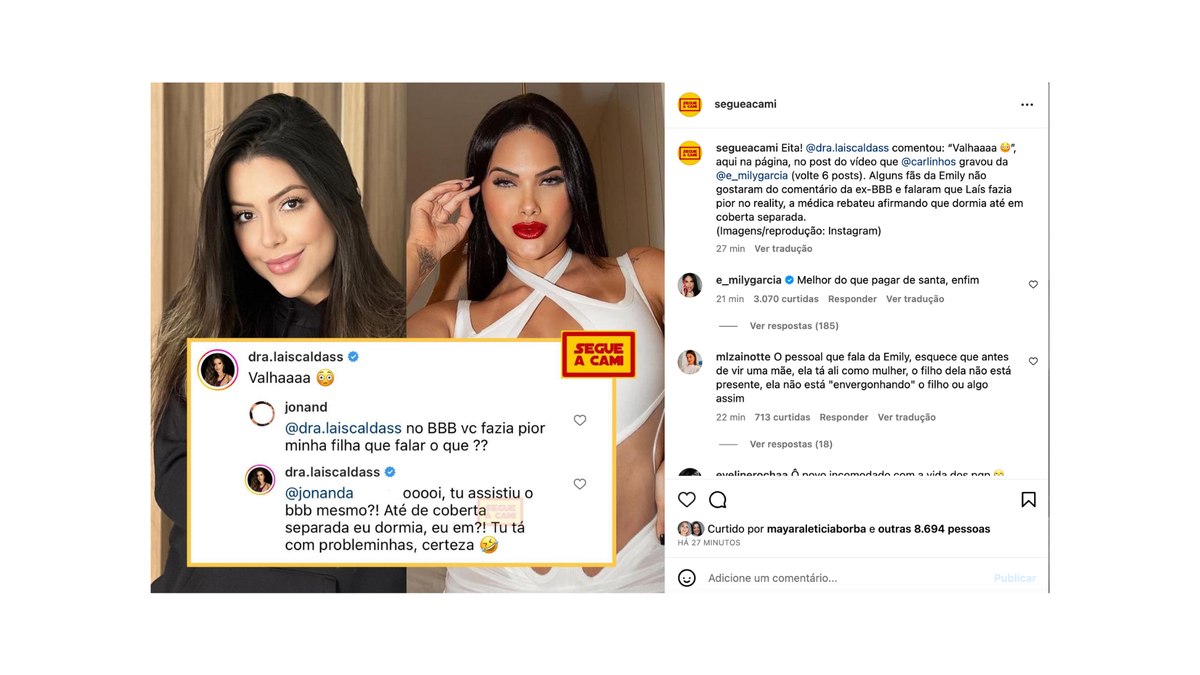This screenshot has width=1200, height=675.
Task: Expand 'Ver respostas (185)' replies
Action: 793,326
